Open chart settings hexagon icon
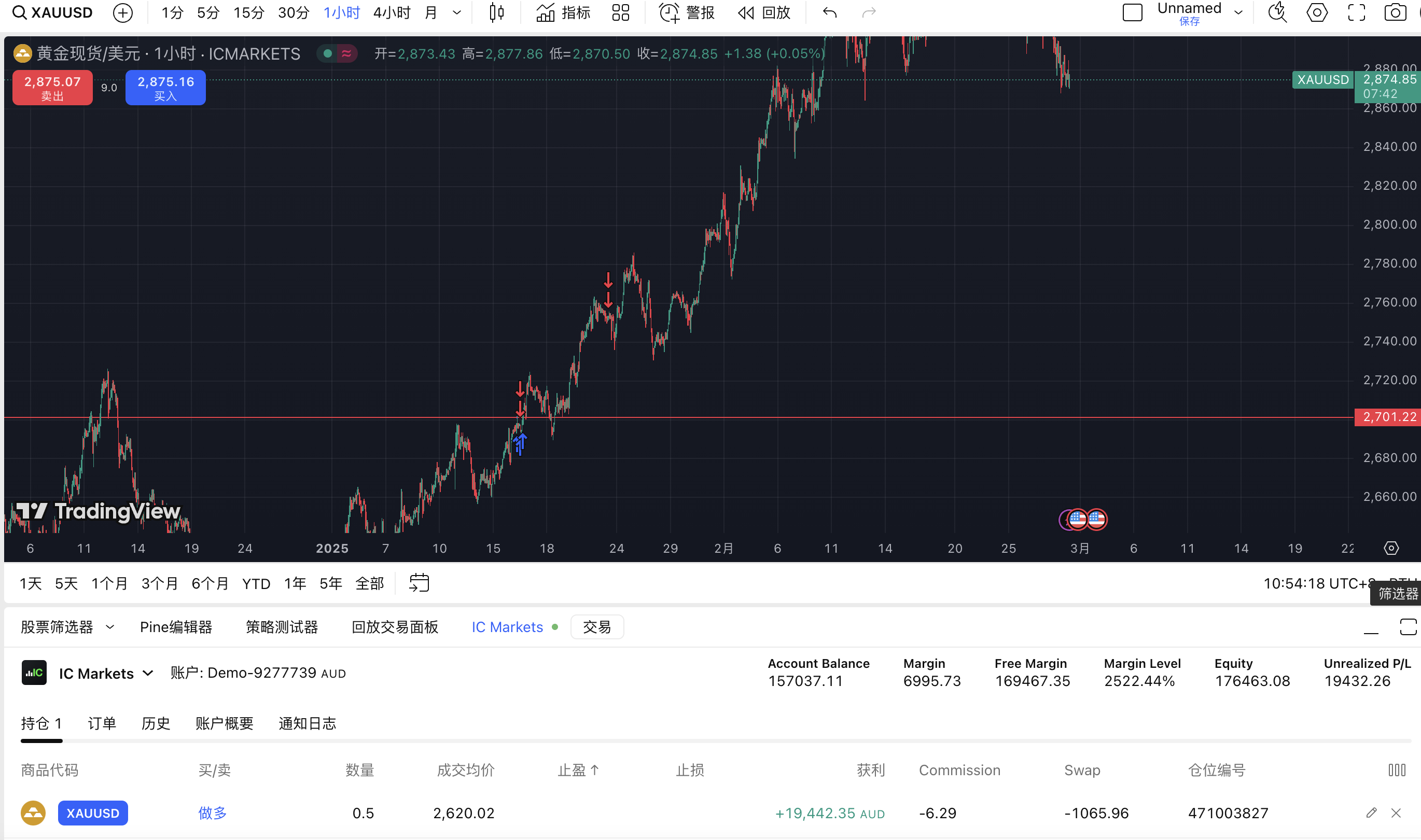This screenshot has height=840, width=1421. [x=1317, y=12]
